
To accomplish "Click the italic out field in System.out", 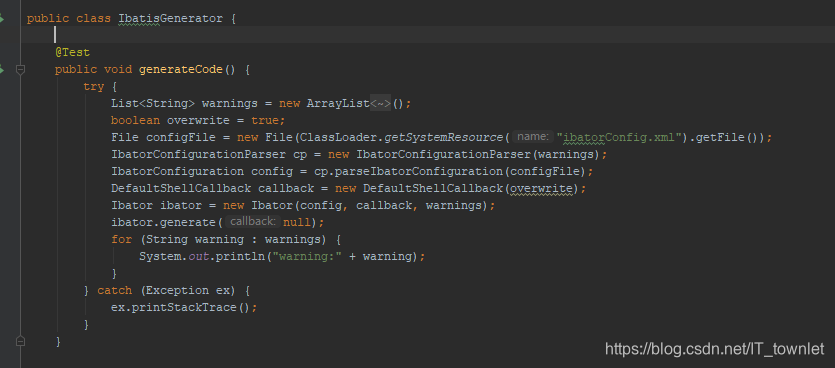I will click(x=198, y=256).
